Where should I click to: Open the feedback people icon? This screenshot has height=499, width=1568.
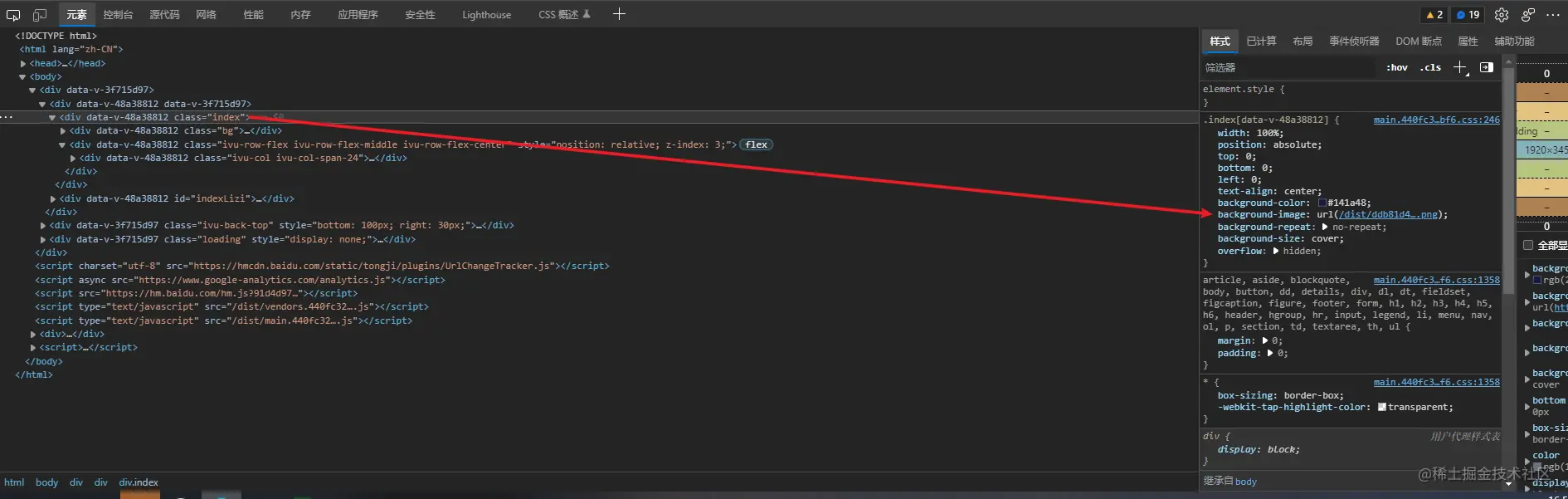coord(1528,15)
